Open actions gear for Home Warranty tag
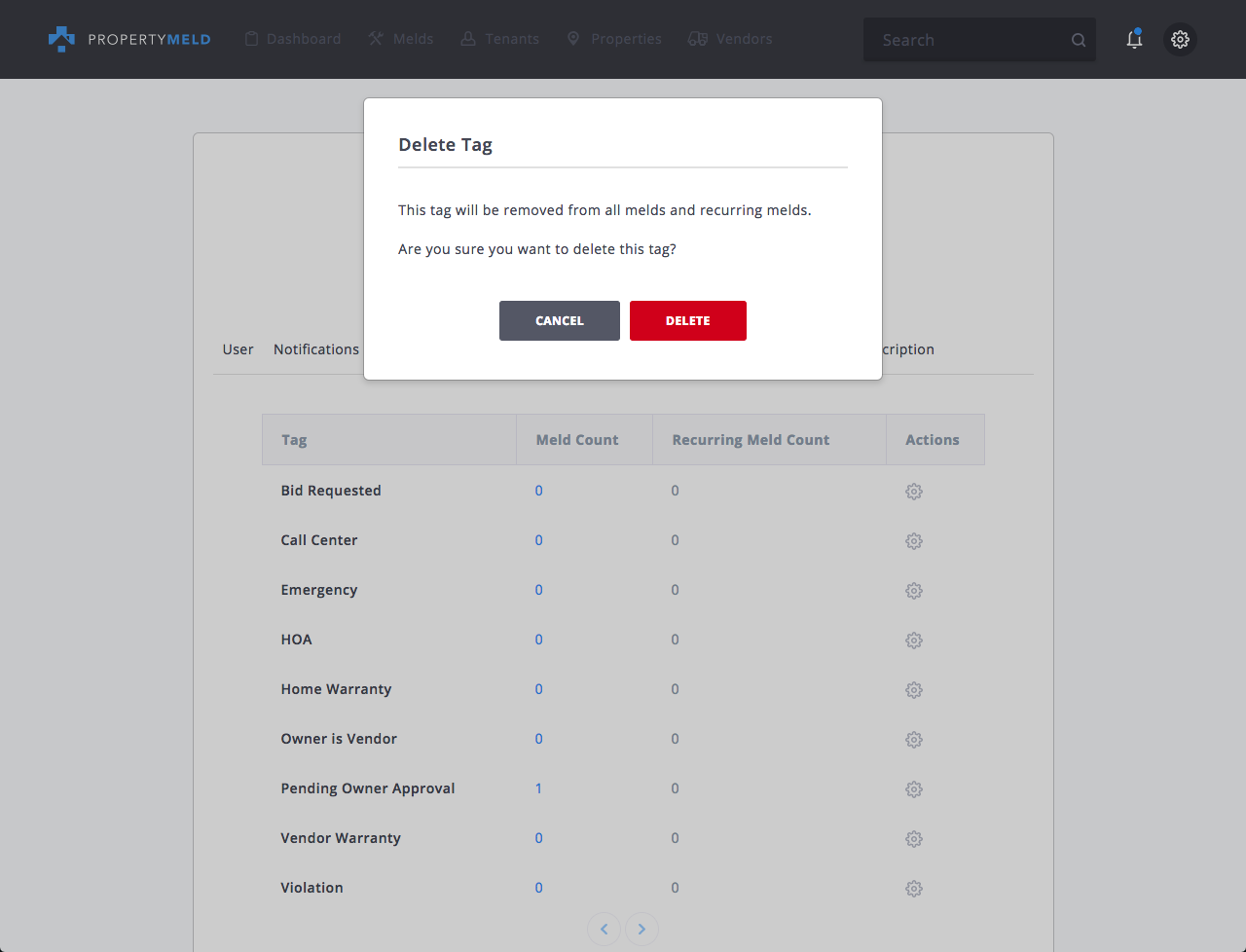This screenshot has width=1246, height=952. coord(913,690)
